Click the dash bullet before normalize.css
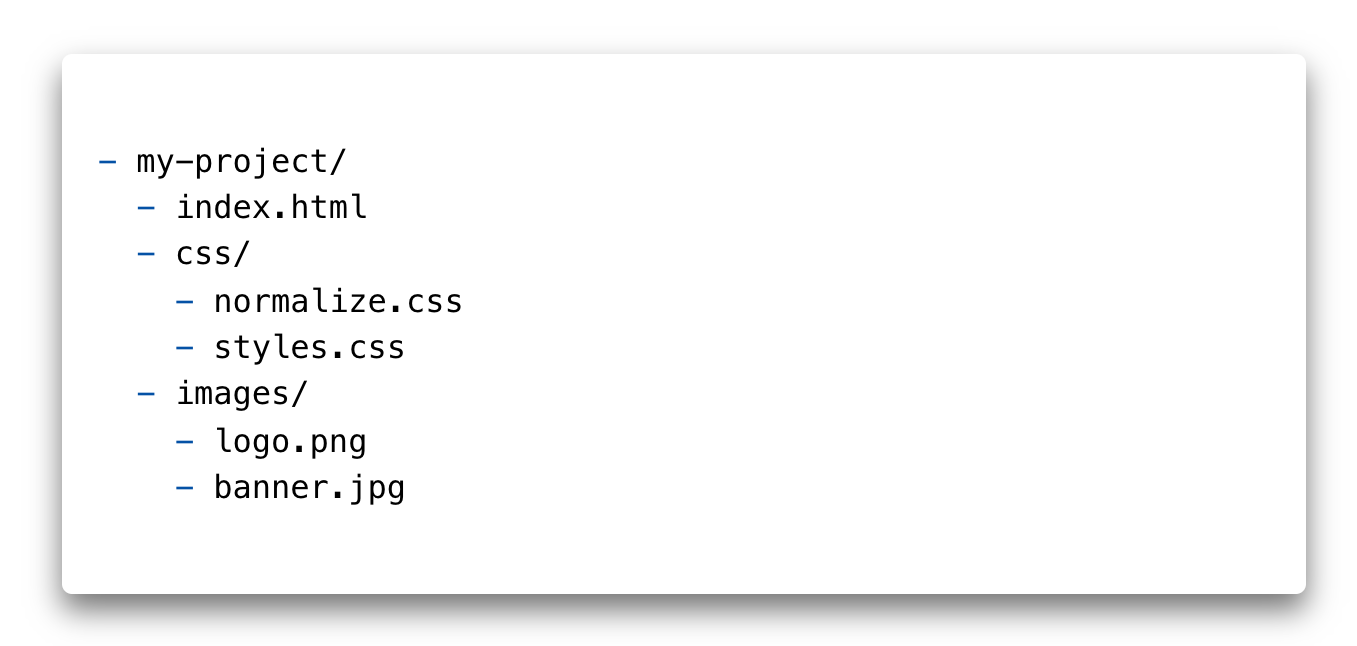This screenshot has width=1357, height=646. (185, 301)
